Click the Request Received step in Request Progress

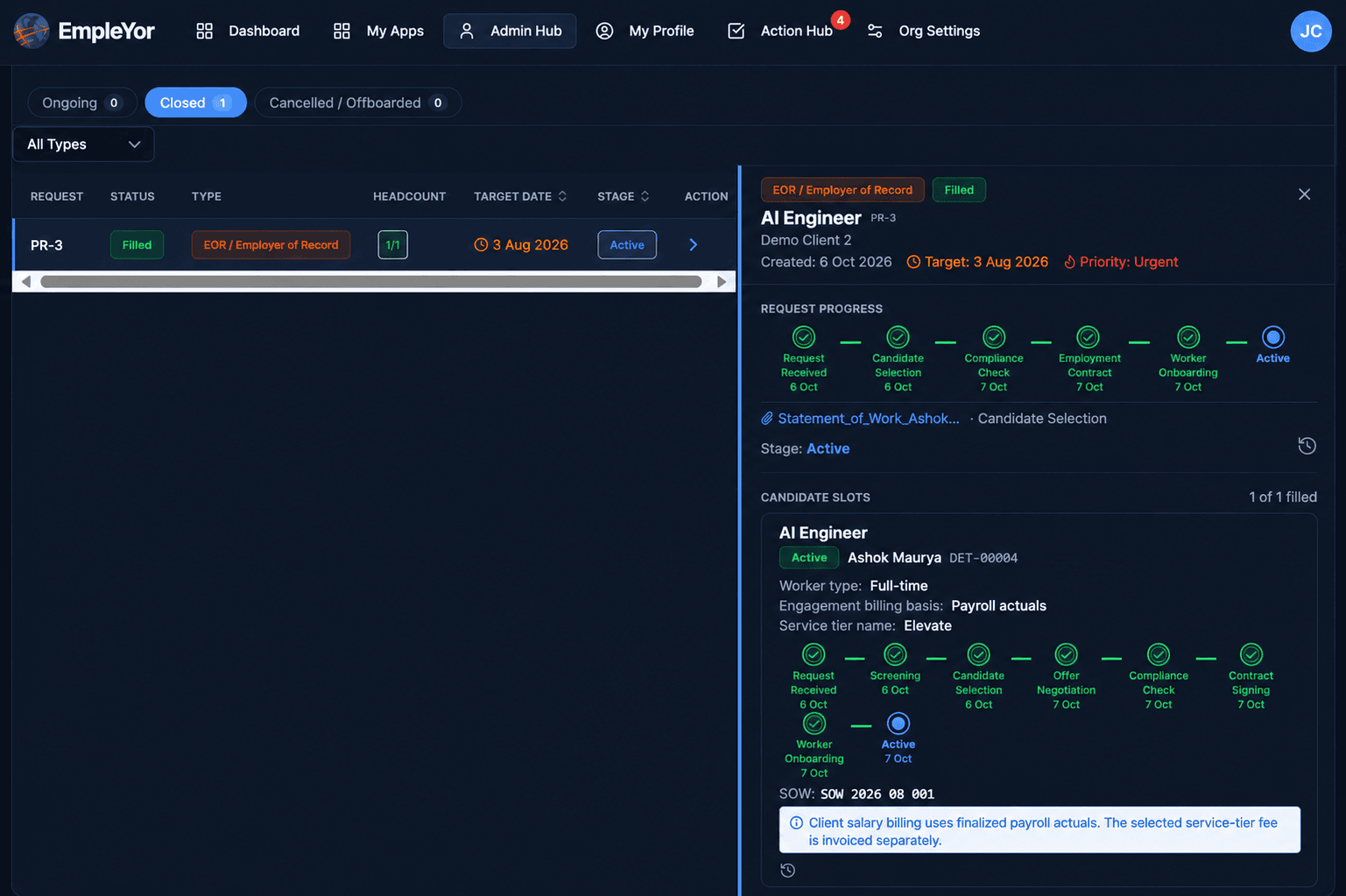(804, 359)
